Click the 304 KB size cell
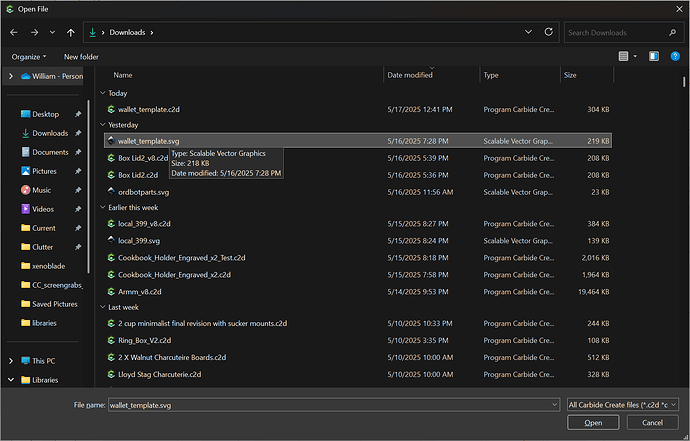Image resolution: width=690 pixels, height=441 pixels. tap(598, 109)
